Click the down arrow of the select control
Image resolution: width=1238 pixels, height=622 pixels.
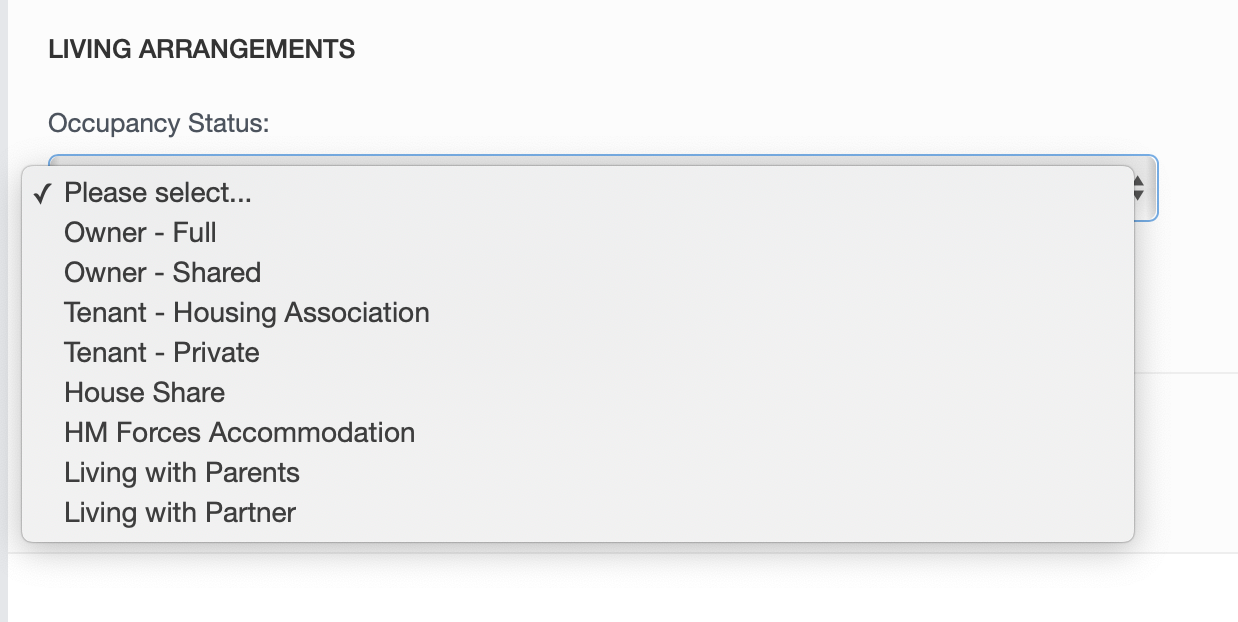[x=1137, y=194]
